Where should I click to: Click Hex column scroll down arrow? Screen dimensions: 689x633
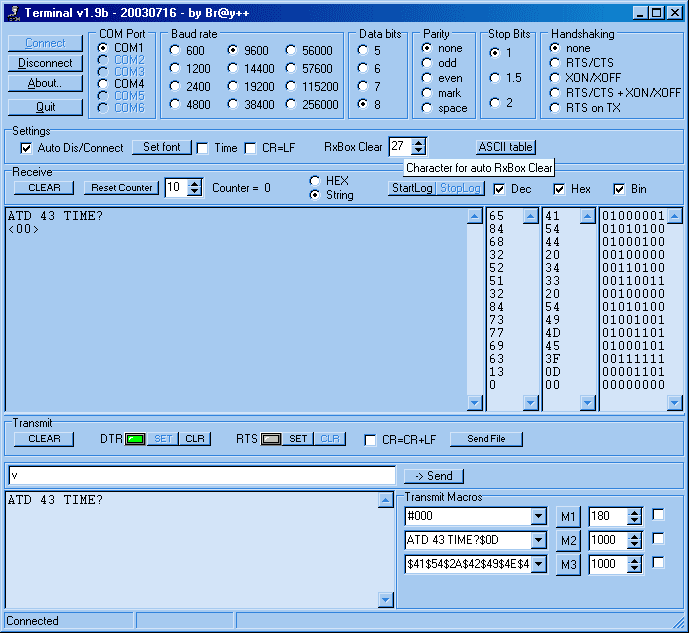click(x=587, y=402)
